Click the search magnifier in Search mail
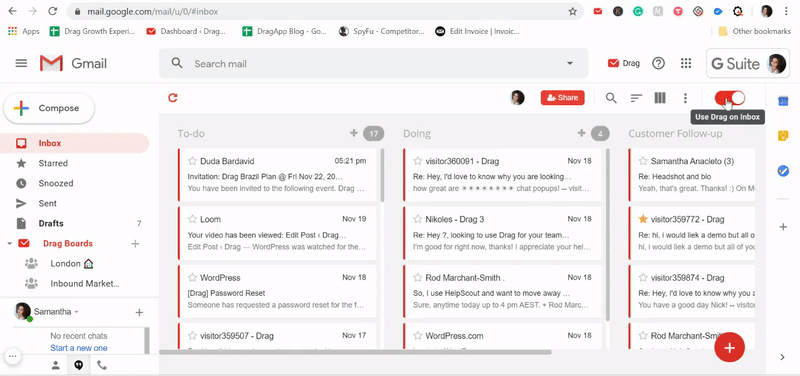 click(x=177, y=63)
